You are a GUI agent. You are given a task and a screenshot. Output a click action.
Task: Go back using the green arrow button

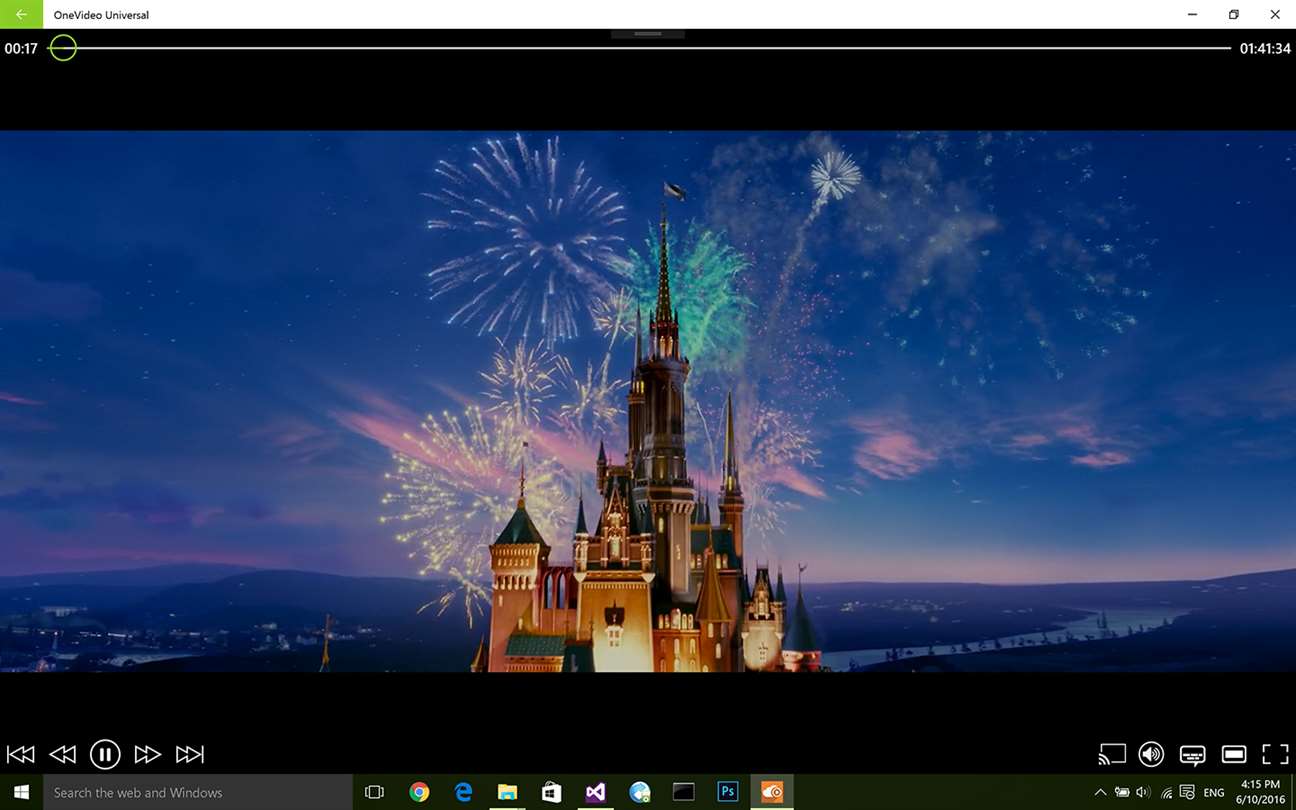[x=21, y=14]
